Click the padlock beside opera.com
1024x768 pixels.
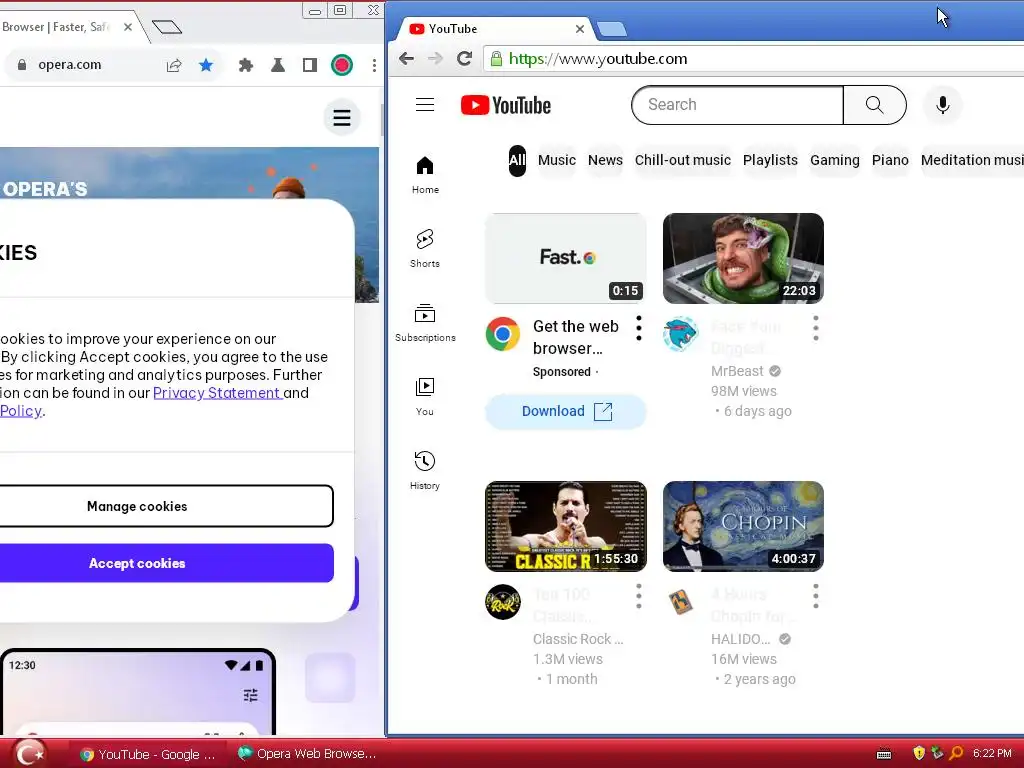(x=22, y=65)
